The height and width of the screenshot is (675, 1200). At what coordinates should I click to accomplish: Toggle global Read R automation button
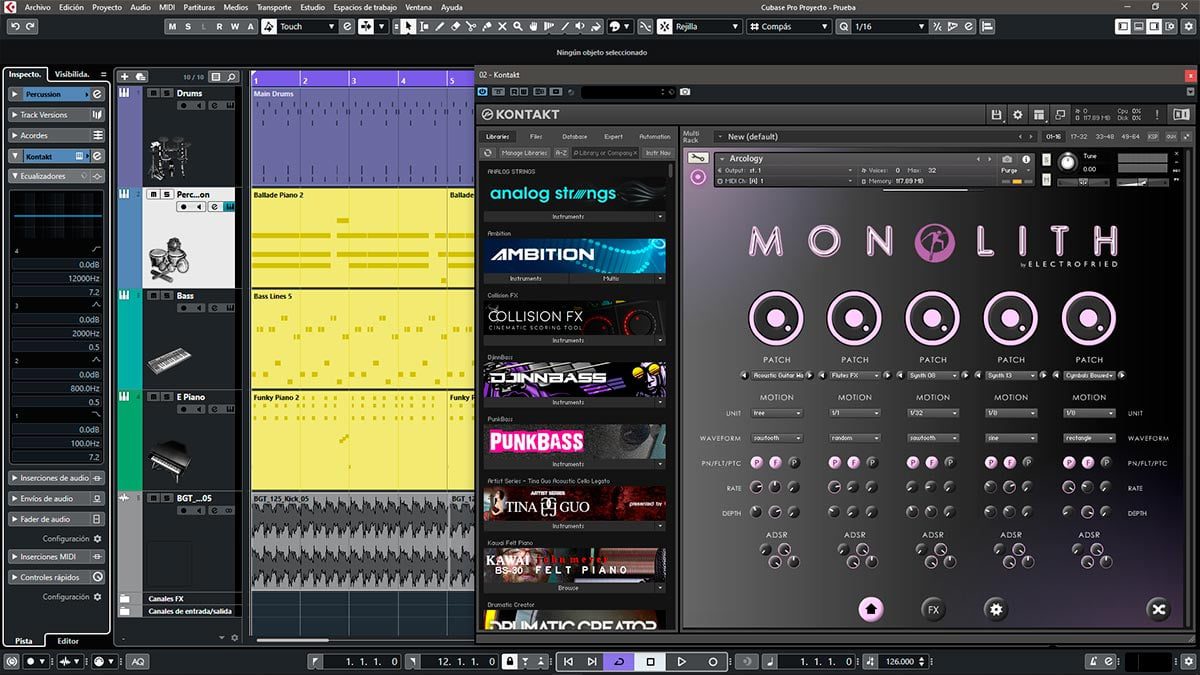point(220,27)
